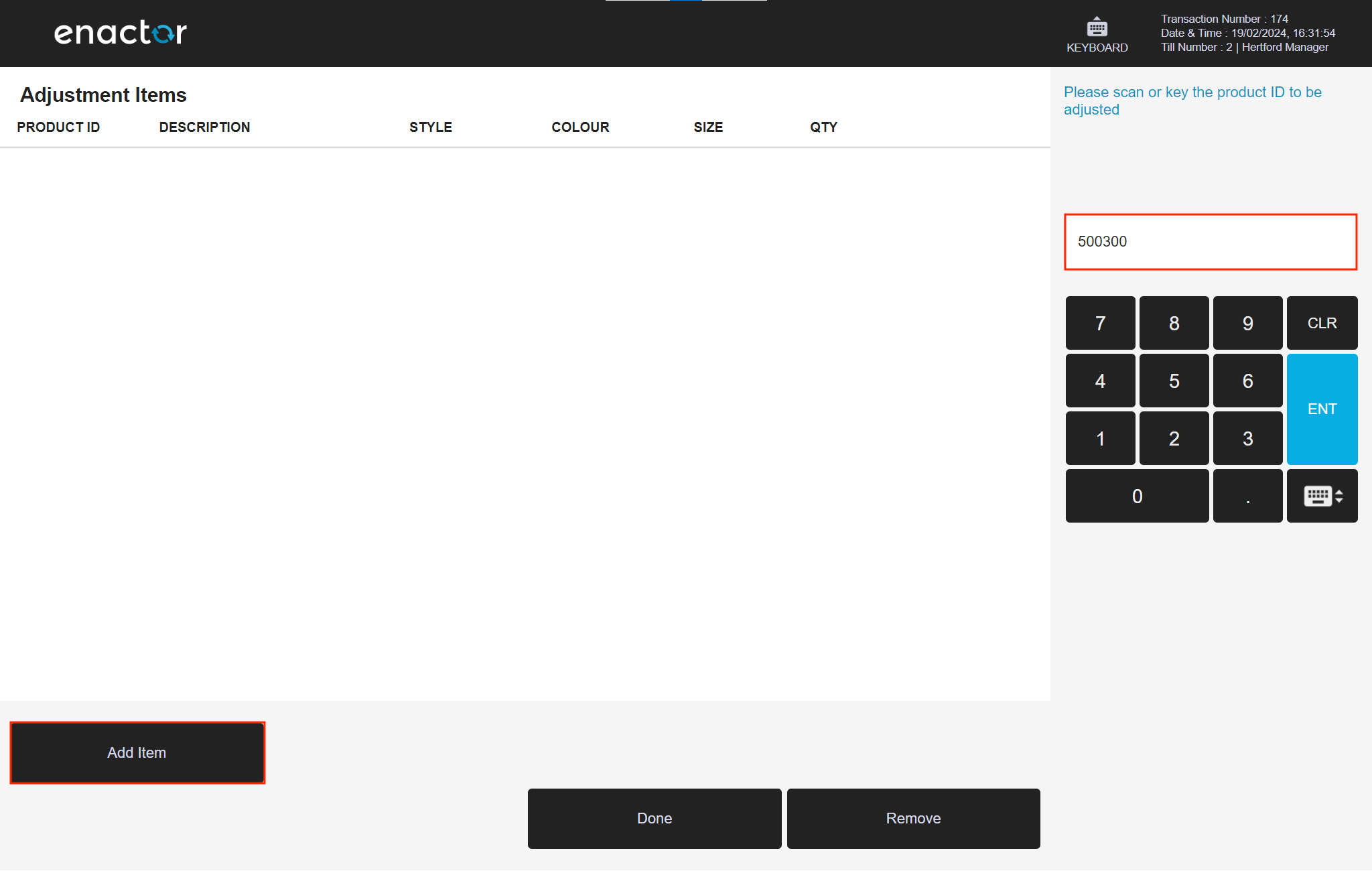Click the PRODUCT ID column header
The width and height of the screenshot is (1372, 871).
(58, 127)
